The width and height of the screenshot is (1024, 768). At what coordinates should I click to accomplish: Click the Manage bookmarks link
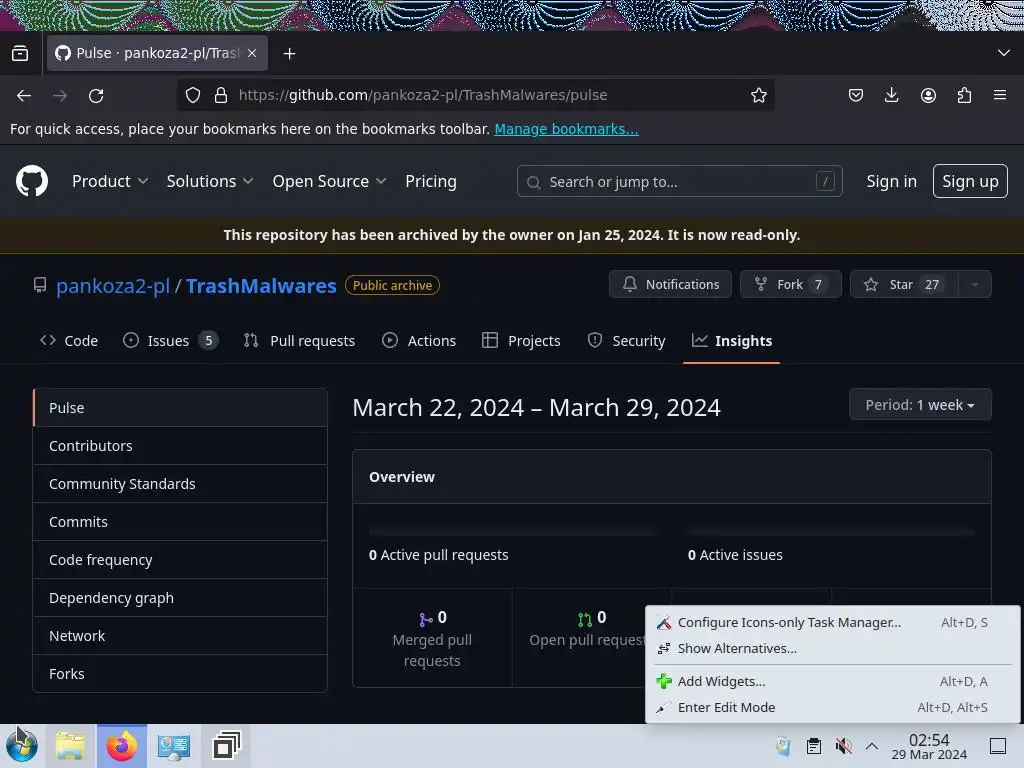(x=566, y=129)
